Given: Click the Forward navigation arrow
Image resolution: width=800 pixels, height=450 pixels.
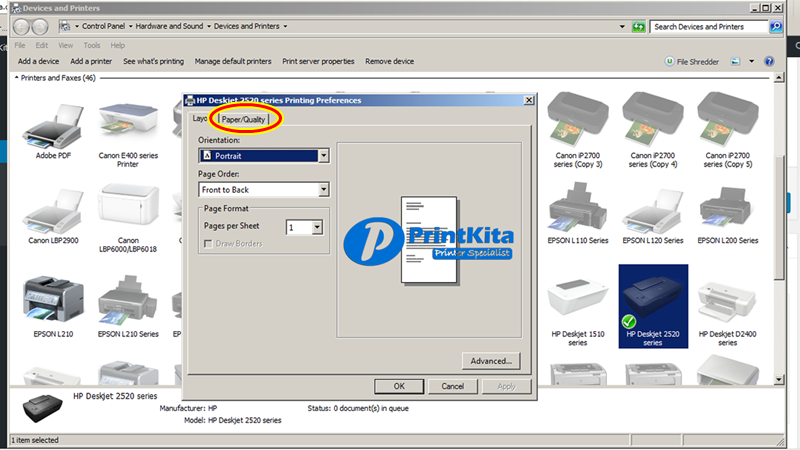Looking at the screenshot, I should [x=40, y=27].
